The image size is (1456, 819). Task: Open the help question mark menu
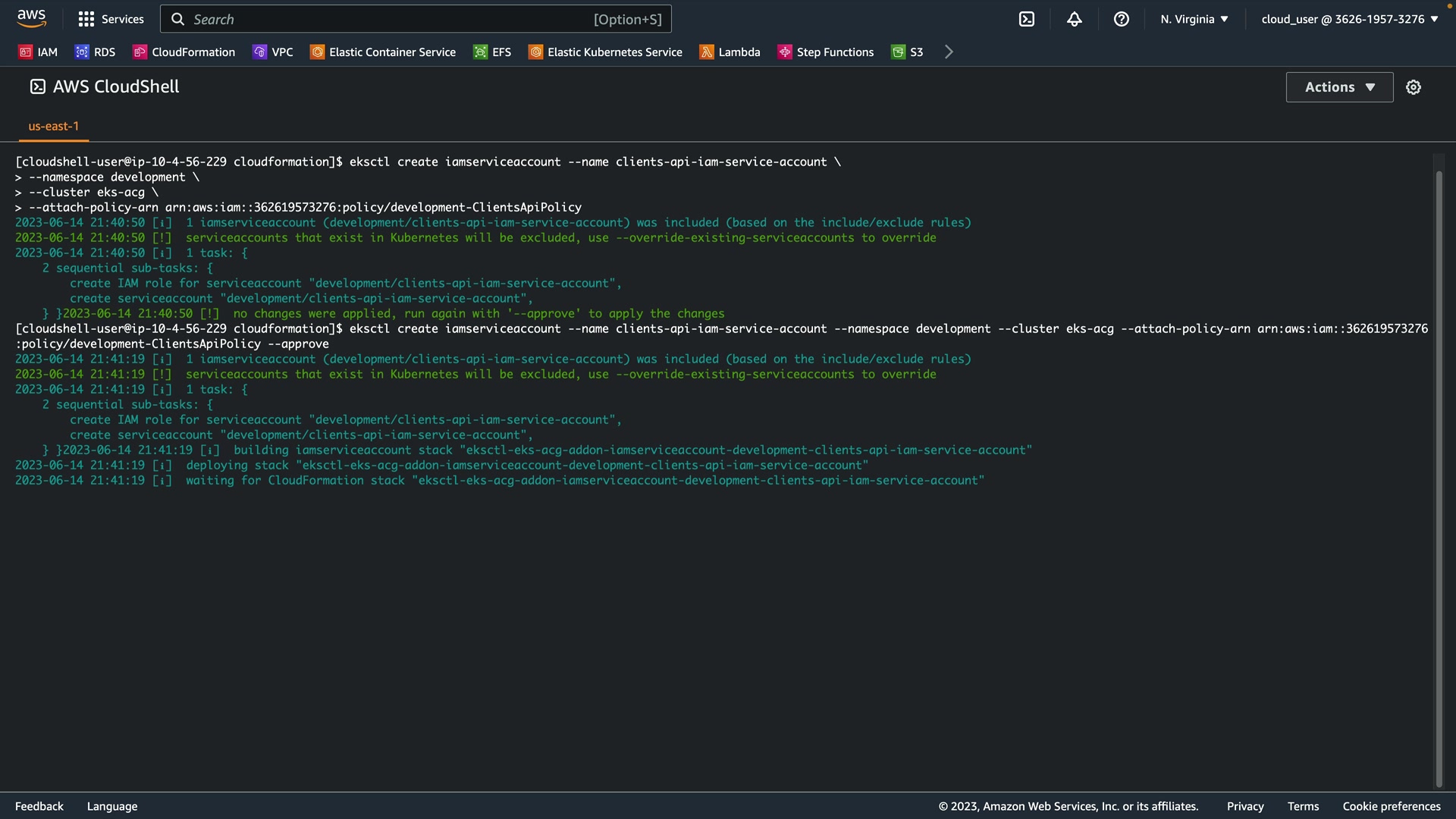pyautogui.click(x=1121, y=19)
